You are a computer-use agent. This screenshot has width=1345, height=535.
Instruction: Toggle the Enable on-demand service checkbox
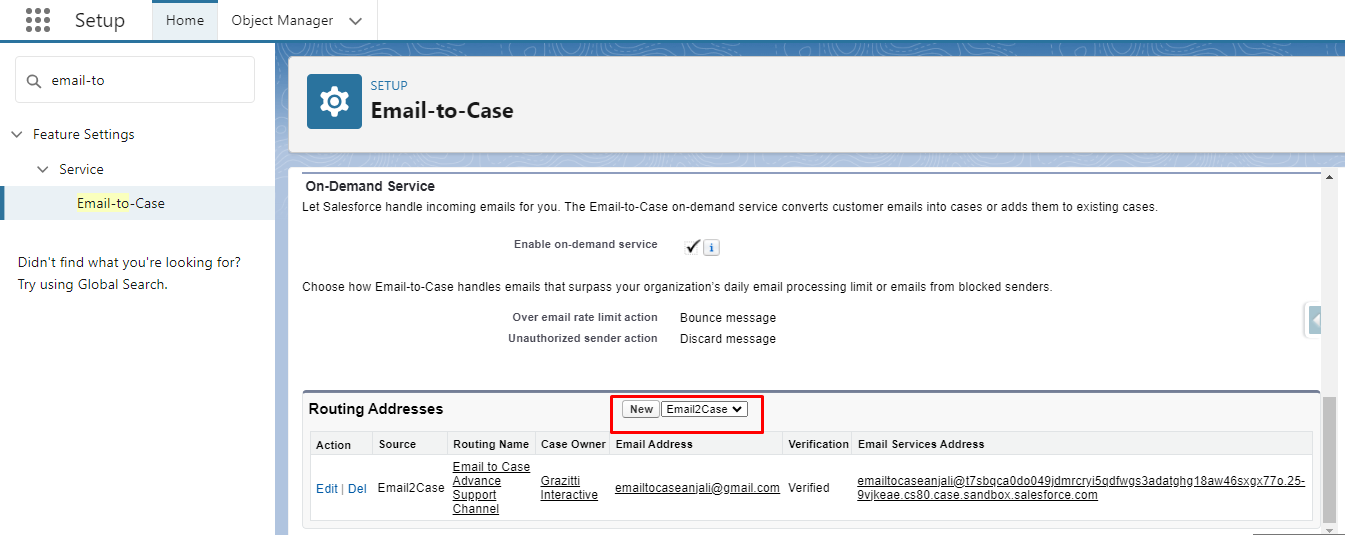pos(692,246)
